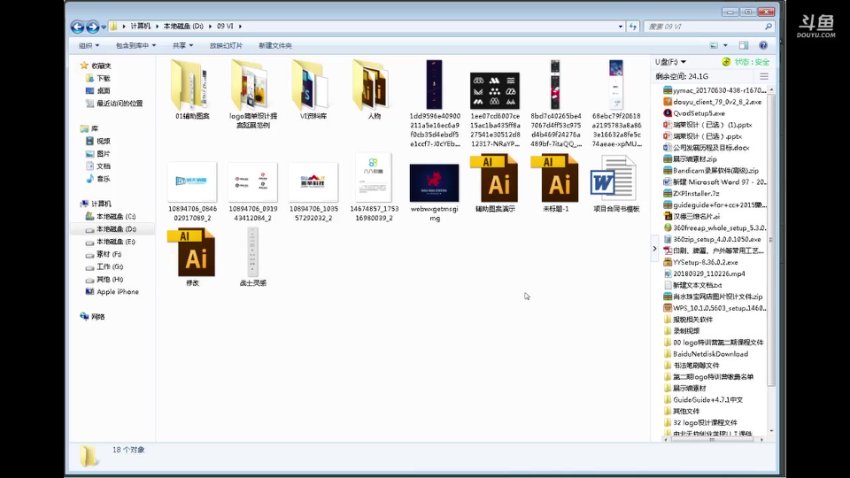Image resolution: width=850 pixels, height=478 pixels.
Task: Open the 共享 dropdown menu
Action: [x=182, y=45]
